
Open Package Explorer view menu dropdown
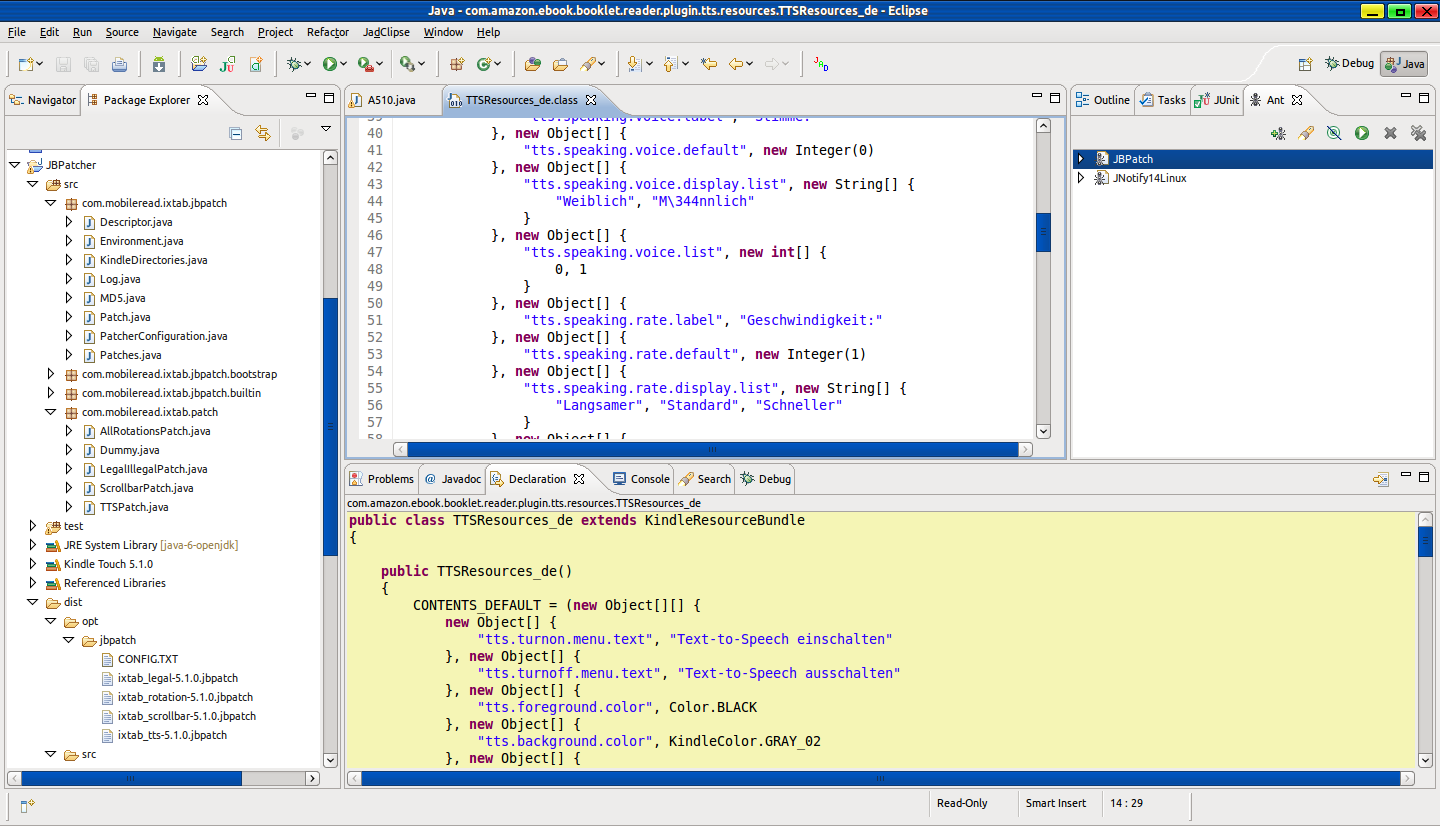coord(325,129)
